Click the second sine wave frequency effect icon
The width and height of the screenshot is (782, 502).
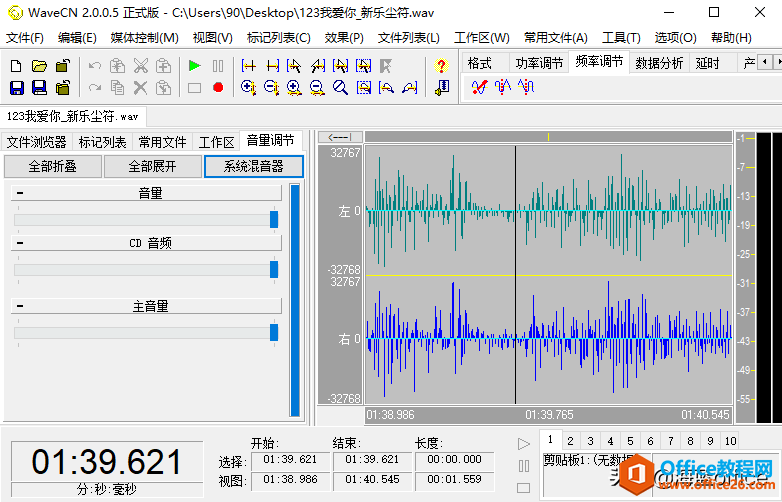pyautogui.click(x=503, y=87)
